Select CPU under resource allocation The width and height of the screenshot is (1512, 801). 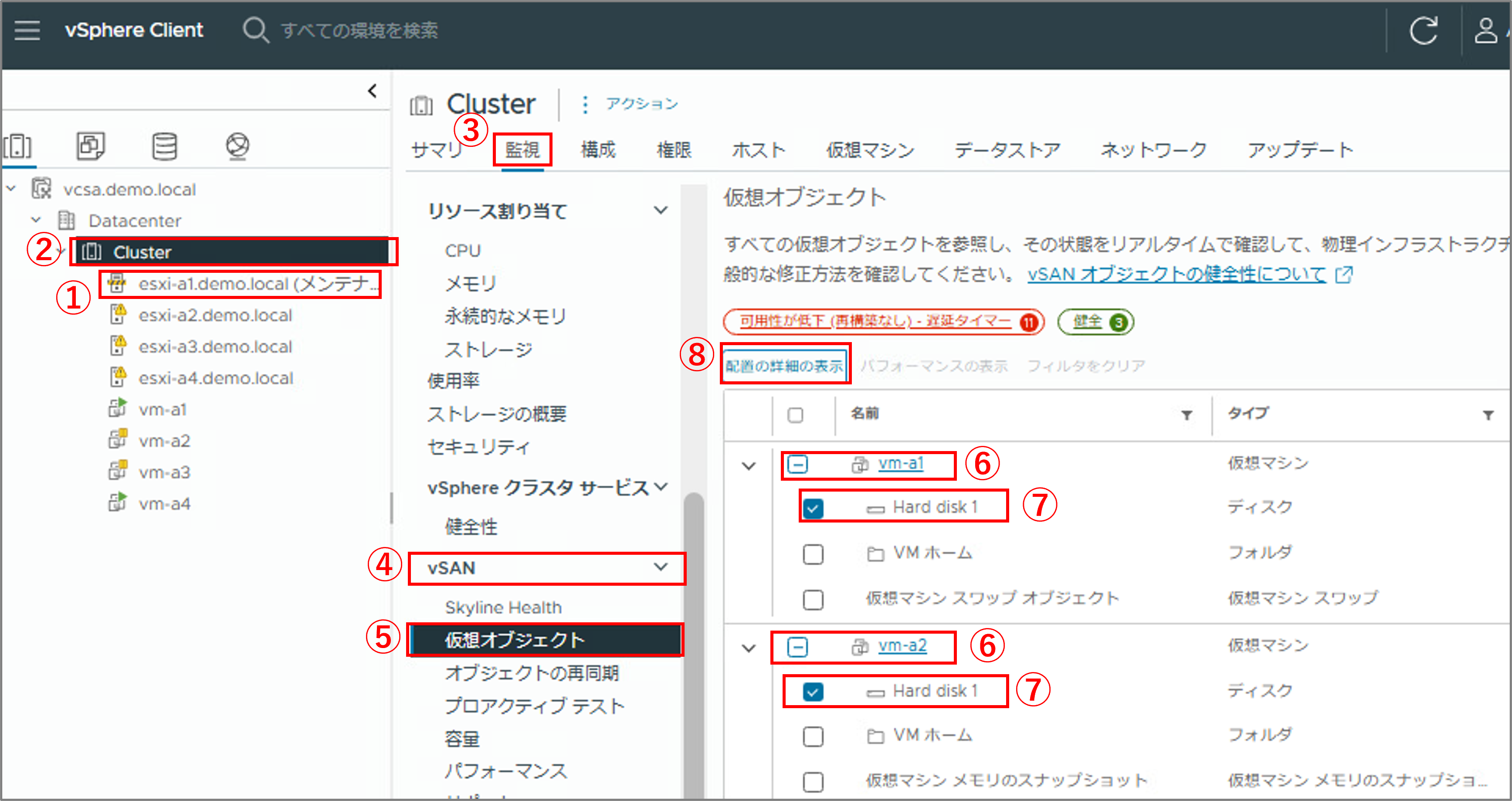[x=462, y=251]
